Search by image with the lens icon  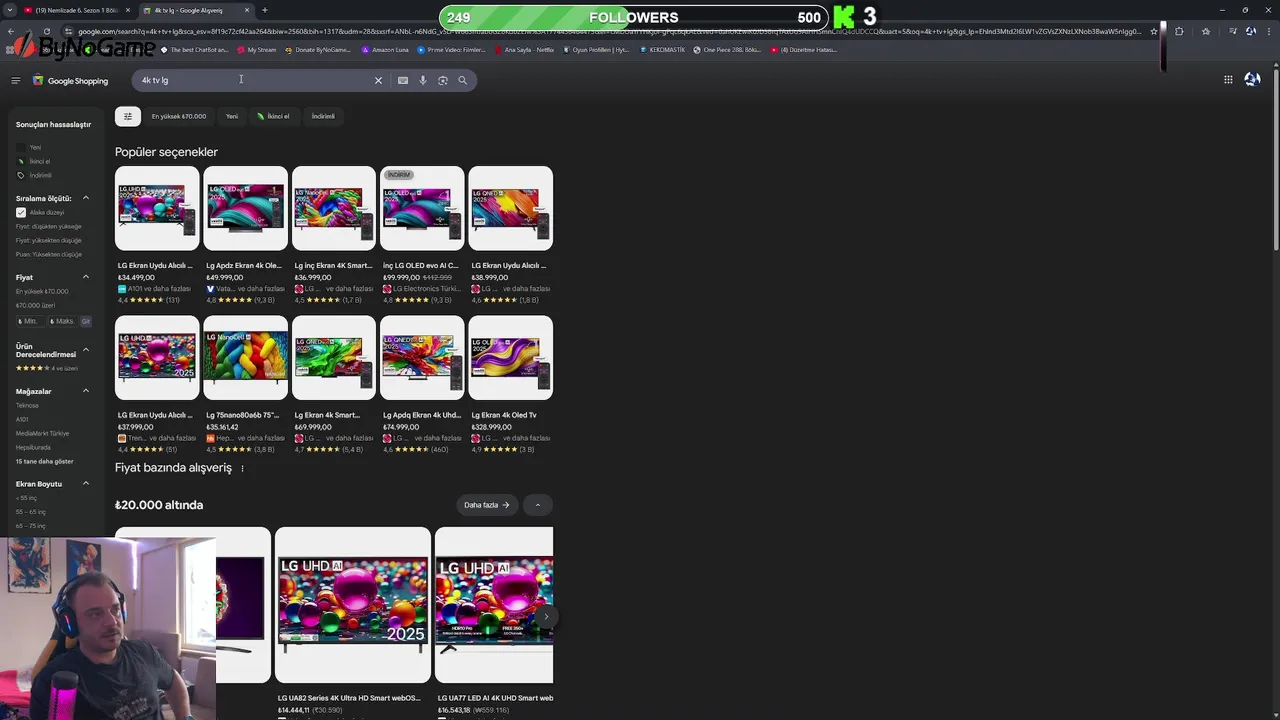[x=443, y=80]
